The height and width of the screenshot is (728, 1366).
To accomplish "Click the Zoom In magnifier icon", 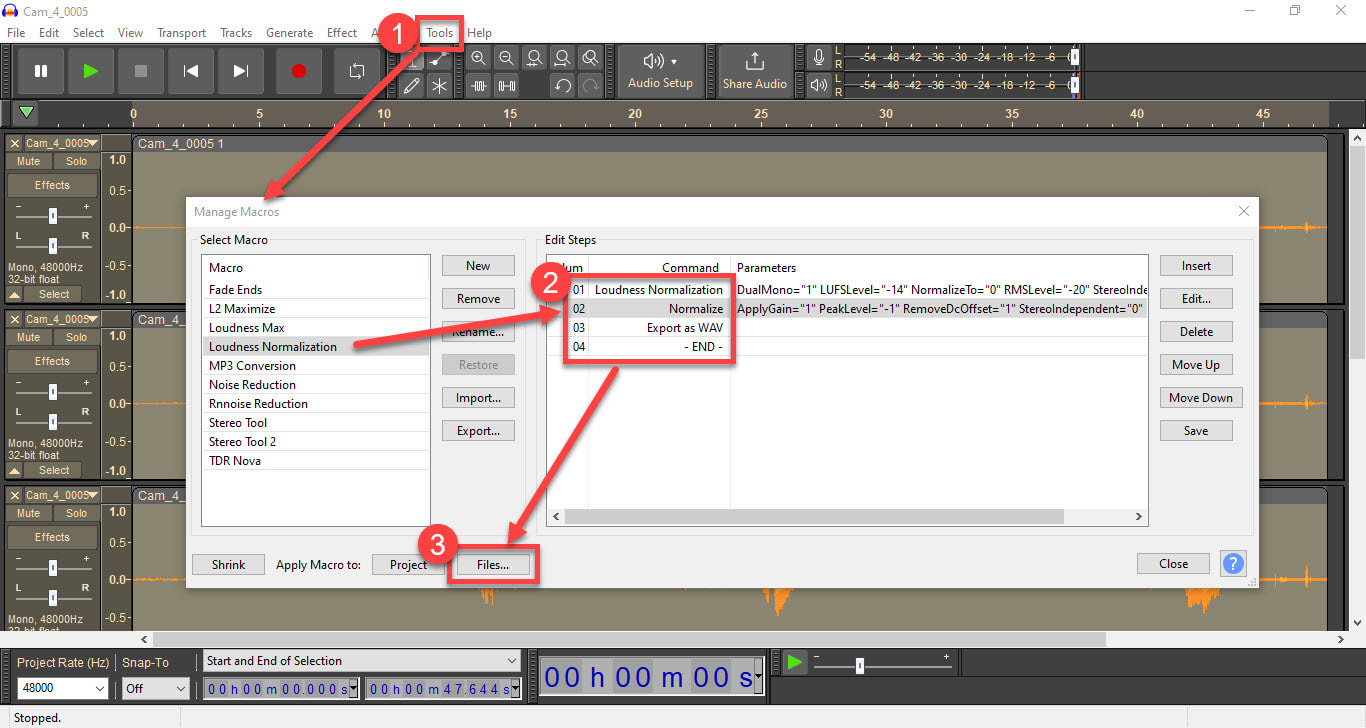I will pos(479,59).
